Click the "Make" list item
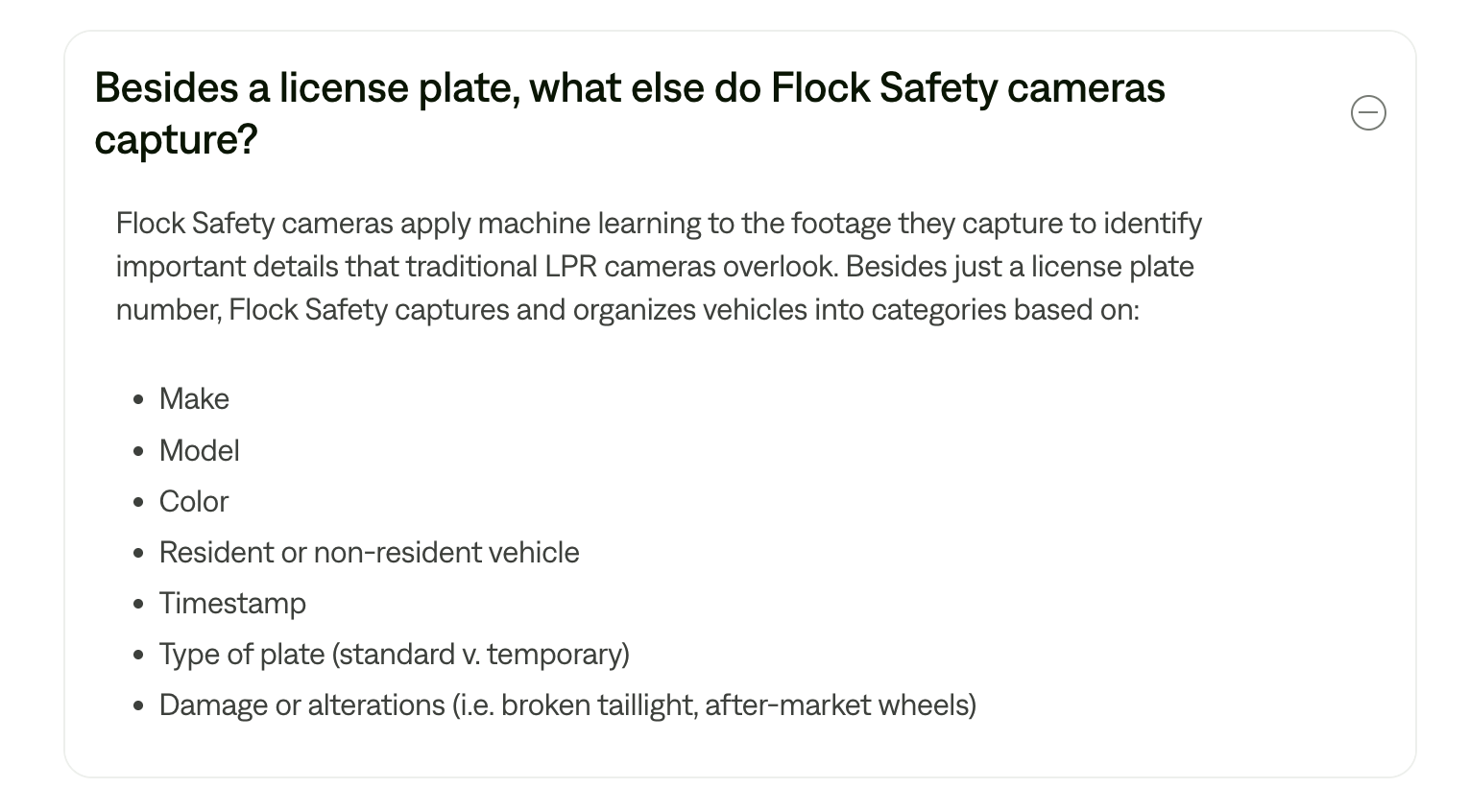The image size is (1469, 812). [x=194, y=399]
